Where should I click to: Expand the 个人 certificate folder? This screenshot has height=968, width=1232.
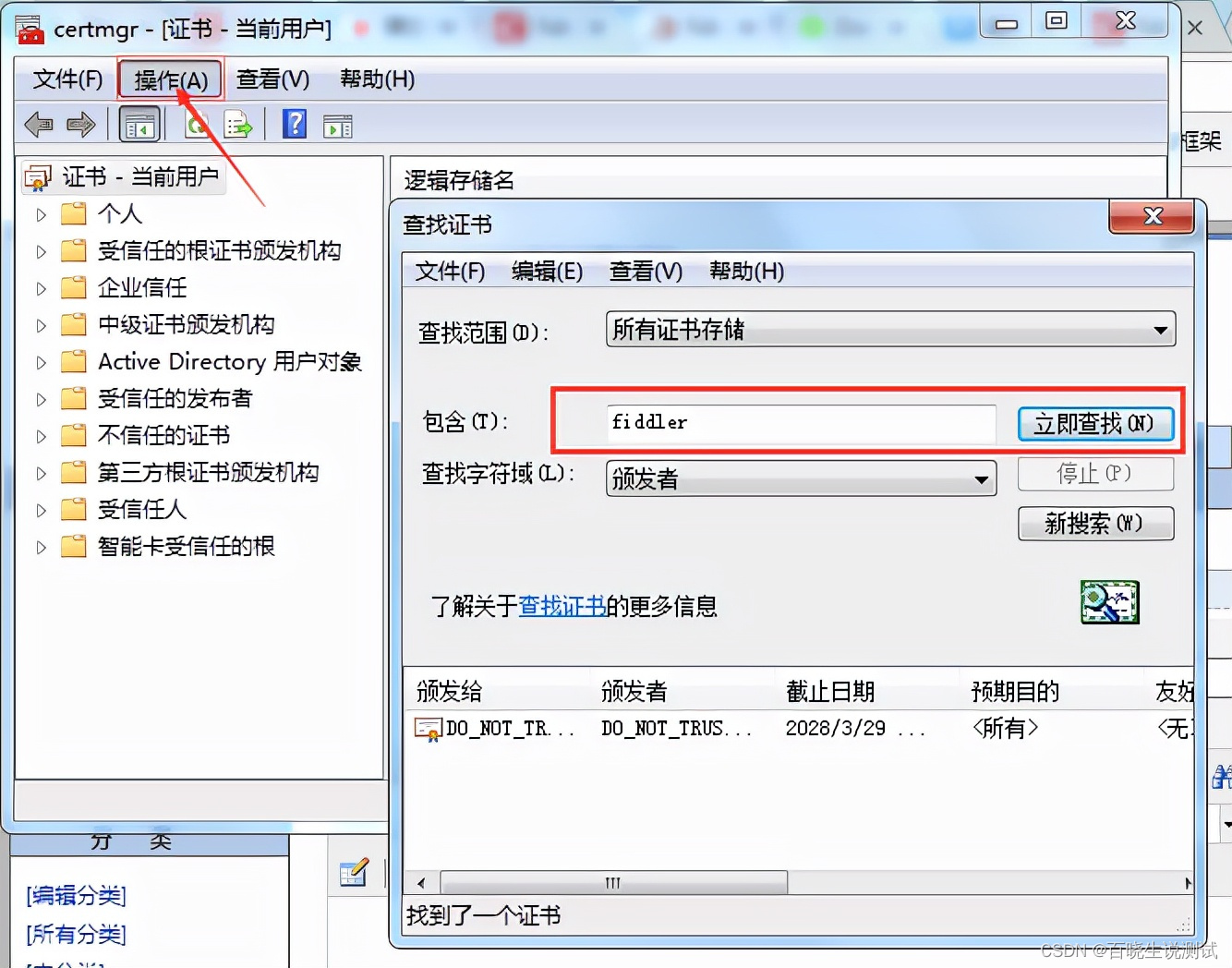coord(41,213)
